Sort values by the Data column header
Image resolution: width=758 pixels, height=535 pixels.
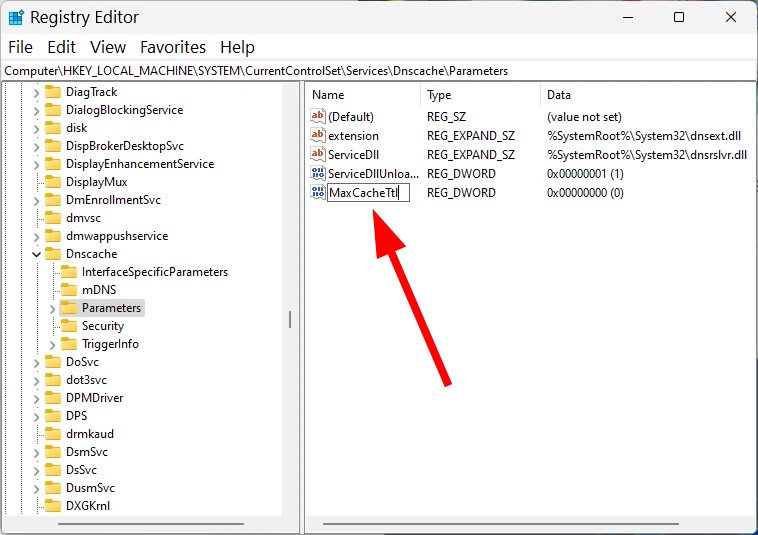coord(648,95)
